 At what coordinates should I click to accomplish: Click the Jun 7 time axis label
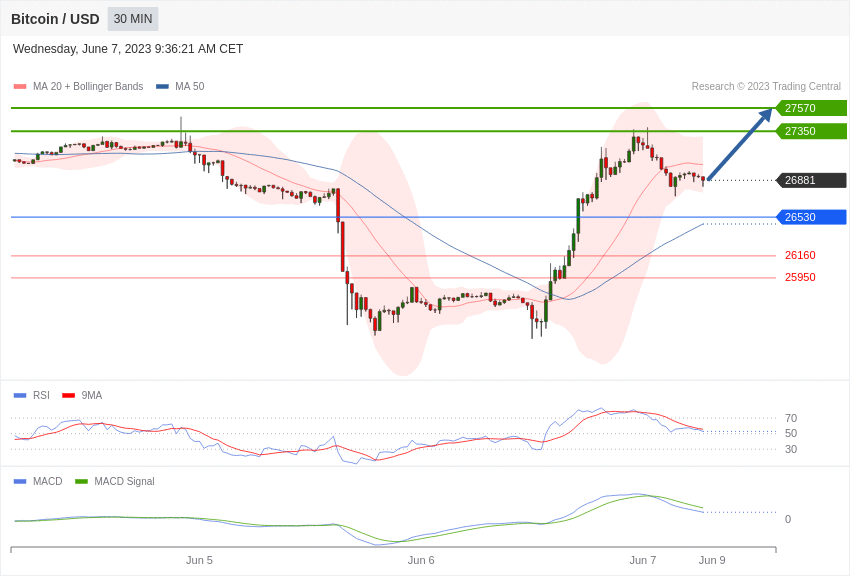(x=642, y=560)
